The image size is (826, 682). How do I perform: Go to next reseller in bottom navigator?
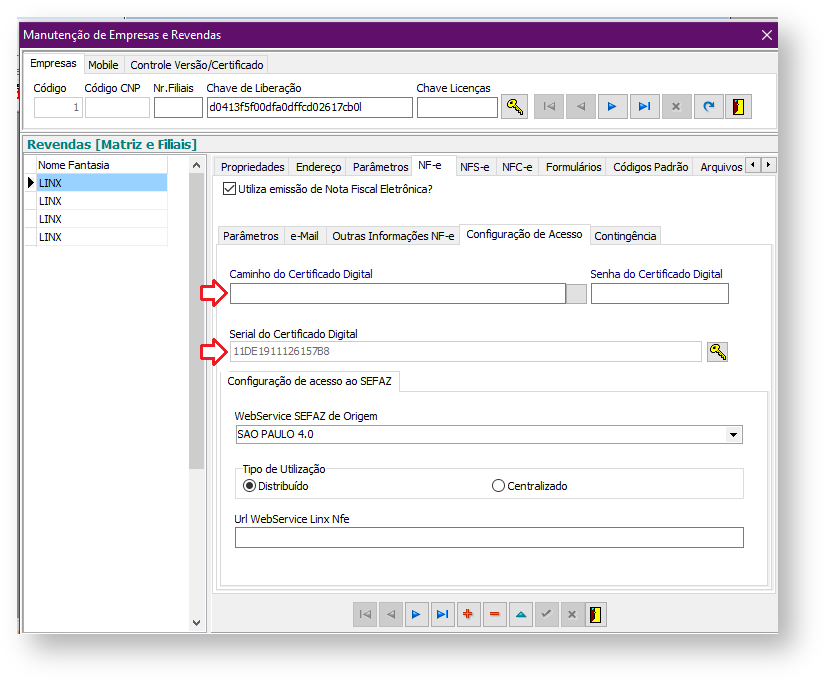point(417,615)
